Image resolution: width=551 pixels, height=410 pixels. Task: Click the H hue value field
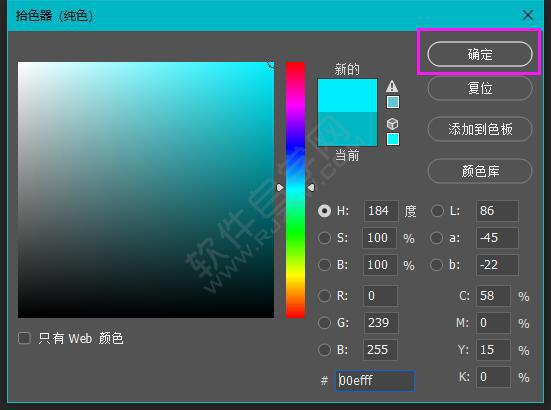click(381, 211)
